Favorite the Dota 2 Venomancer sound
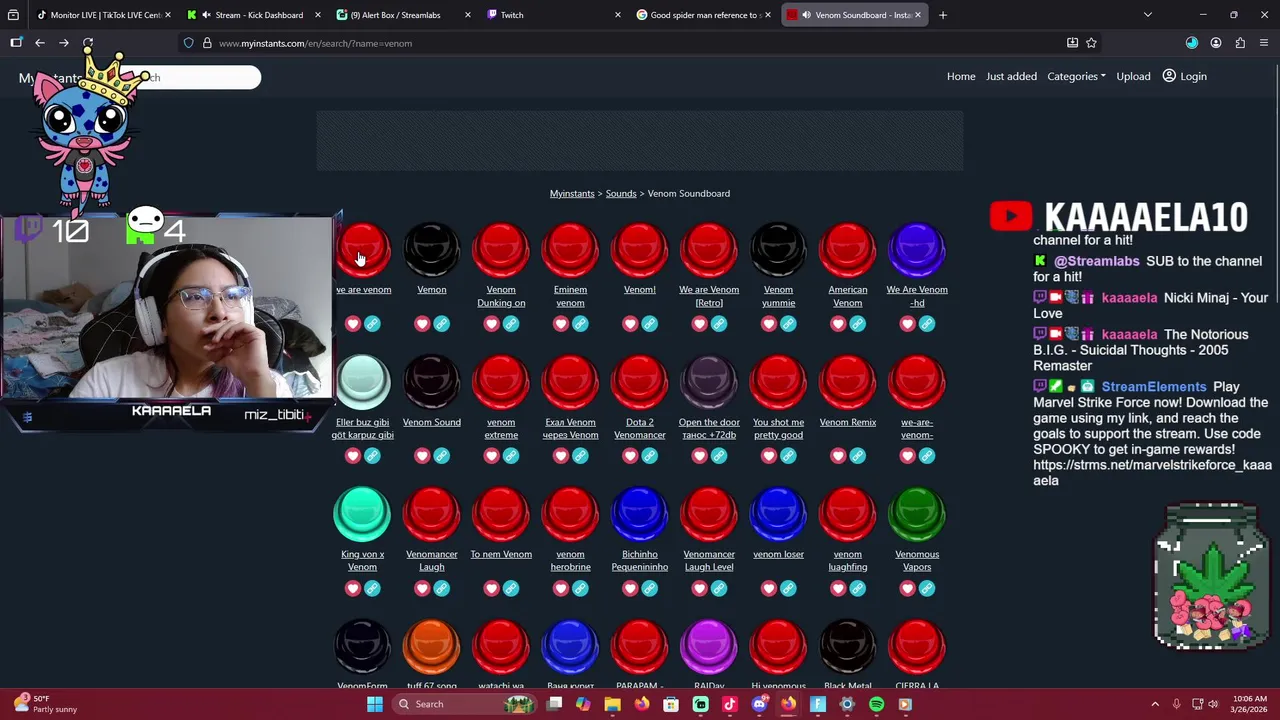The image size is (1280, 720). click(630, 456)
